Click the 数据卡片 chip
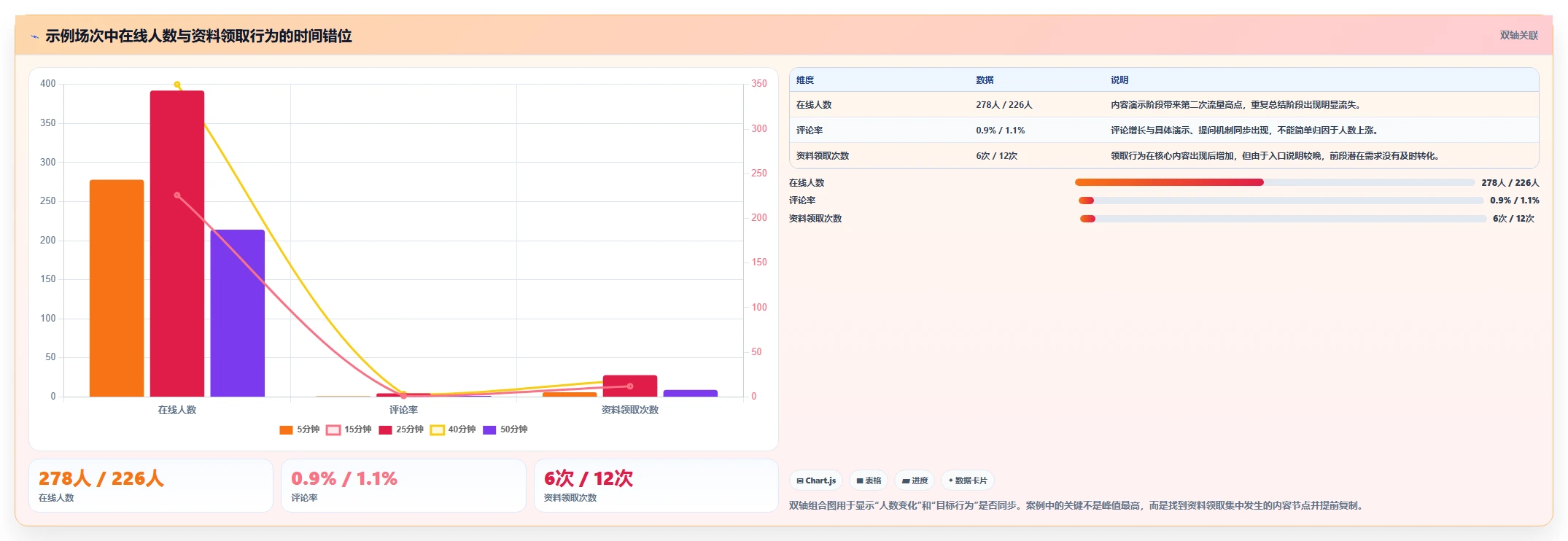The image size is (1568, 541). pyautogui.click(x=968, y=480)
